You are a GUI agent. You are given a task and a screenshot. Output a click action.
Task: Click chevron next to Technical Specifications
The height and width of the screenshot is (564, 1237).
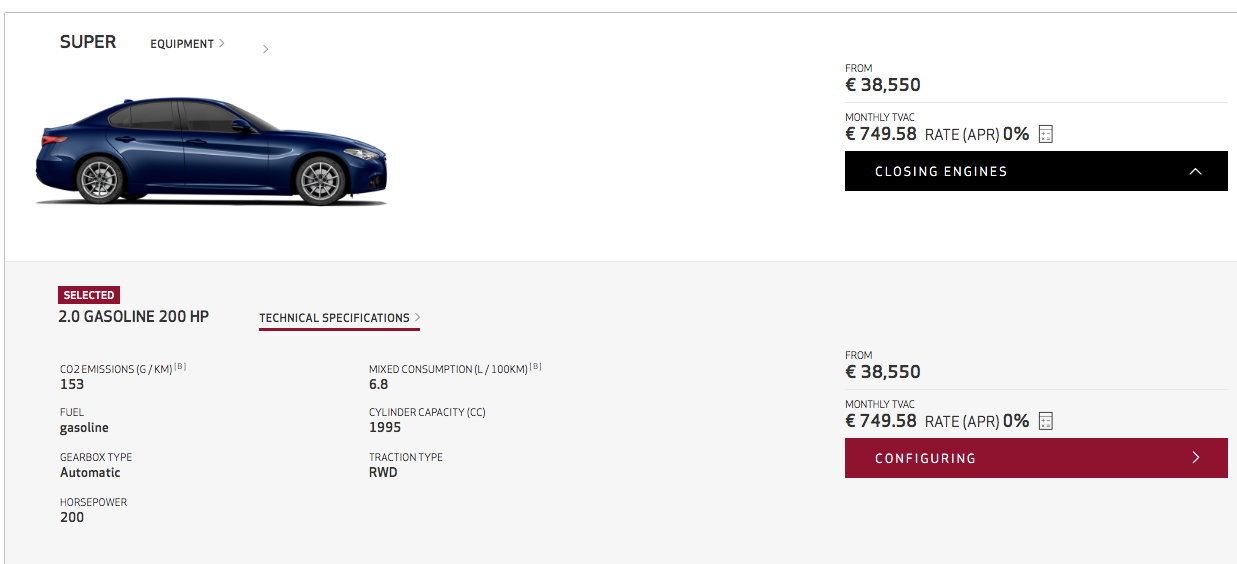point(417,317)
